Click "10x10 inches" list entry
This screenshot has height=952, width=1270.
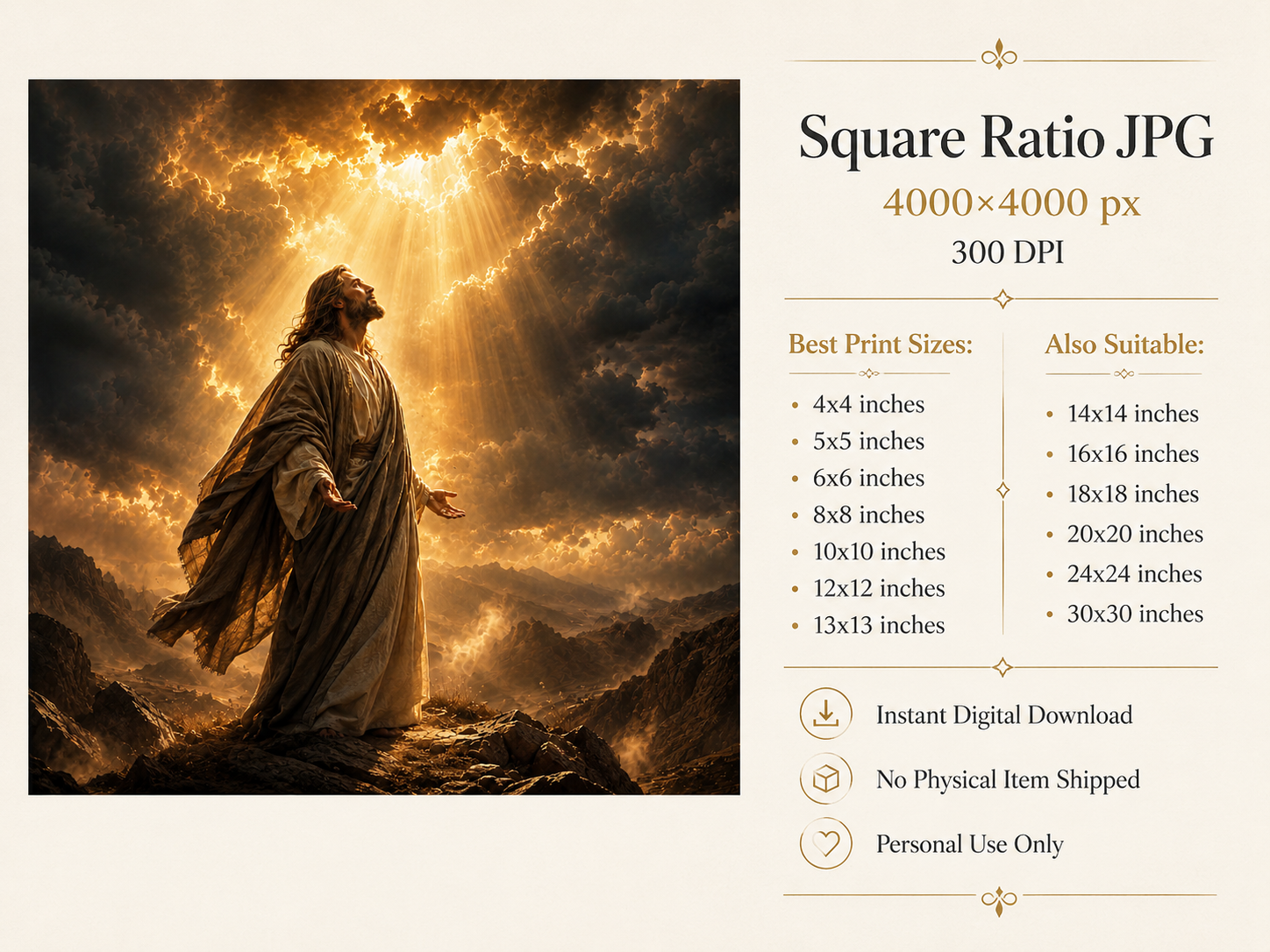(879, 551)
